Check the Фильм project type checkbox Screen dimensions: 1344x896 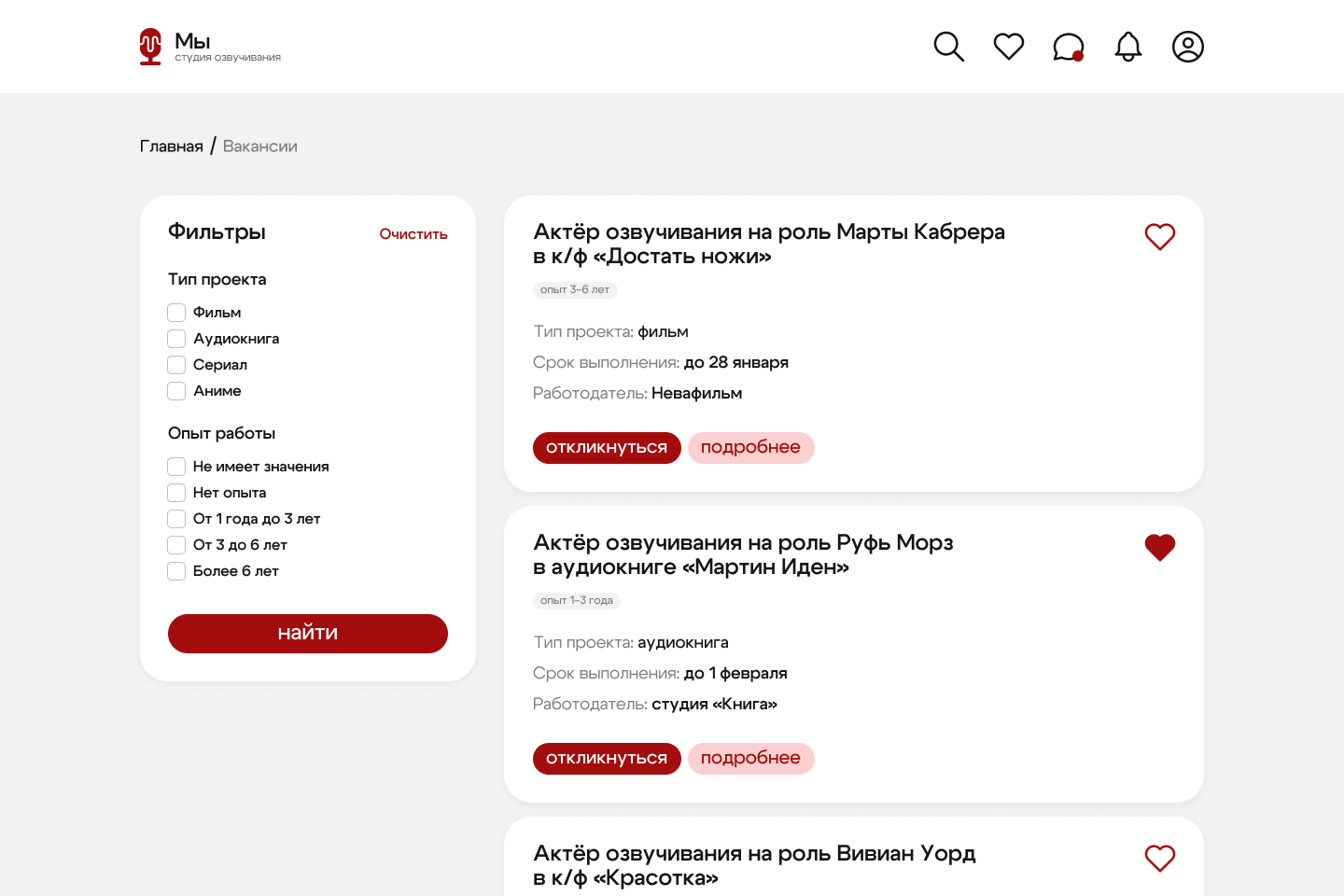[x=176, y=313]
